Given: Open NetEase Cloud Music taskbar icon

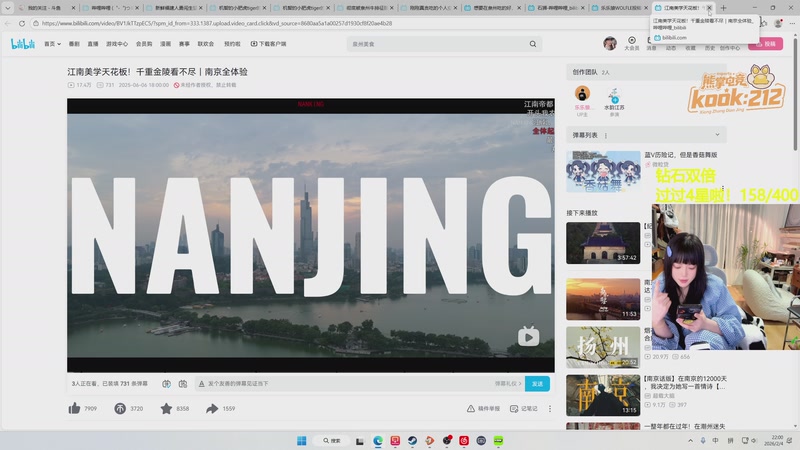Looking at the screenshot, I should [x=464, y=441].
